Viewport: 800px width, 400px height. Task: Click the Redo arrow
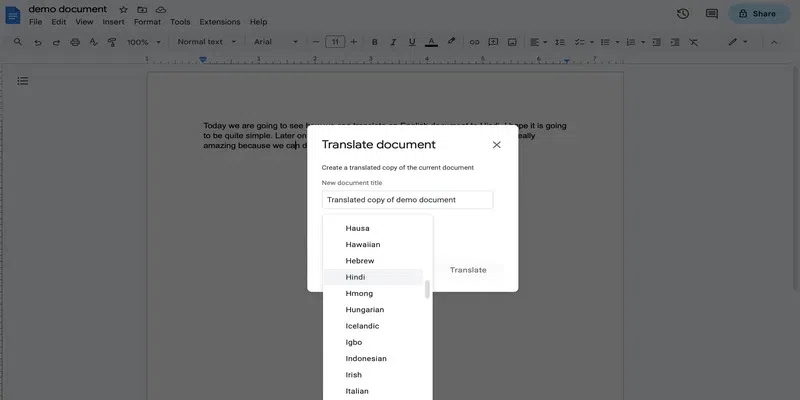point(56,42)
